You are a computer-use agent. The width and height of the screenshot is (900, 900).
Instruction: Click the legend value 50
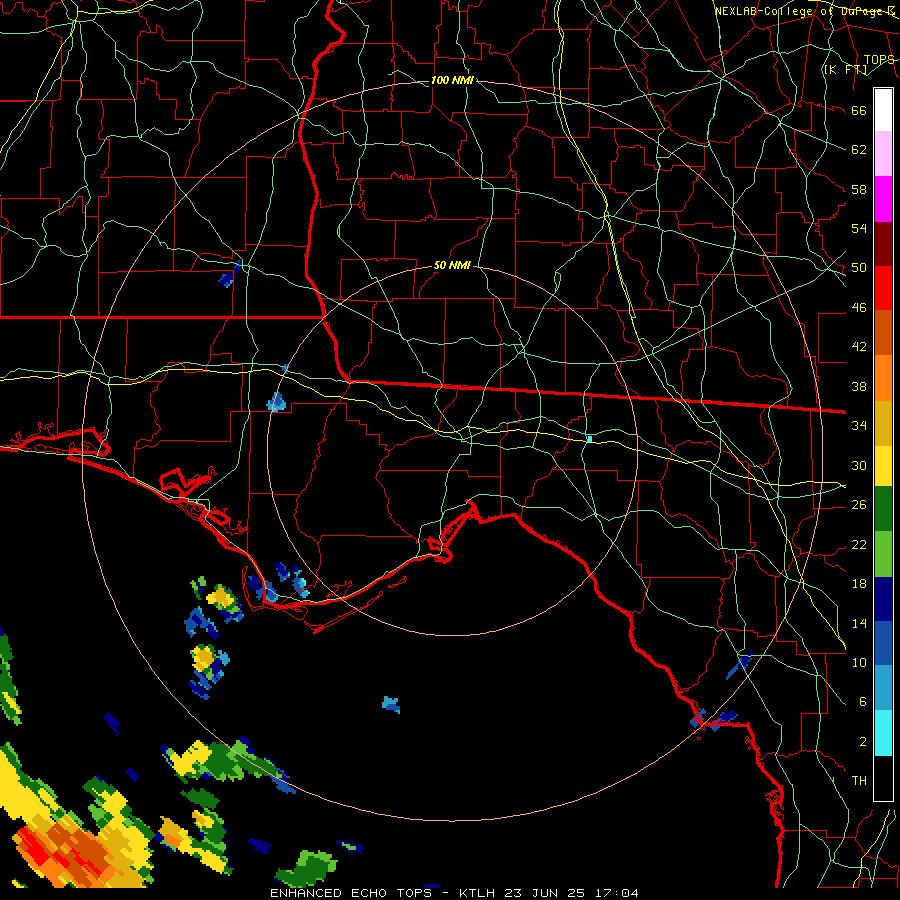(x=859, y=268)
